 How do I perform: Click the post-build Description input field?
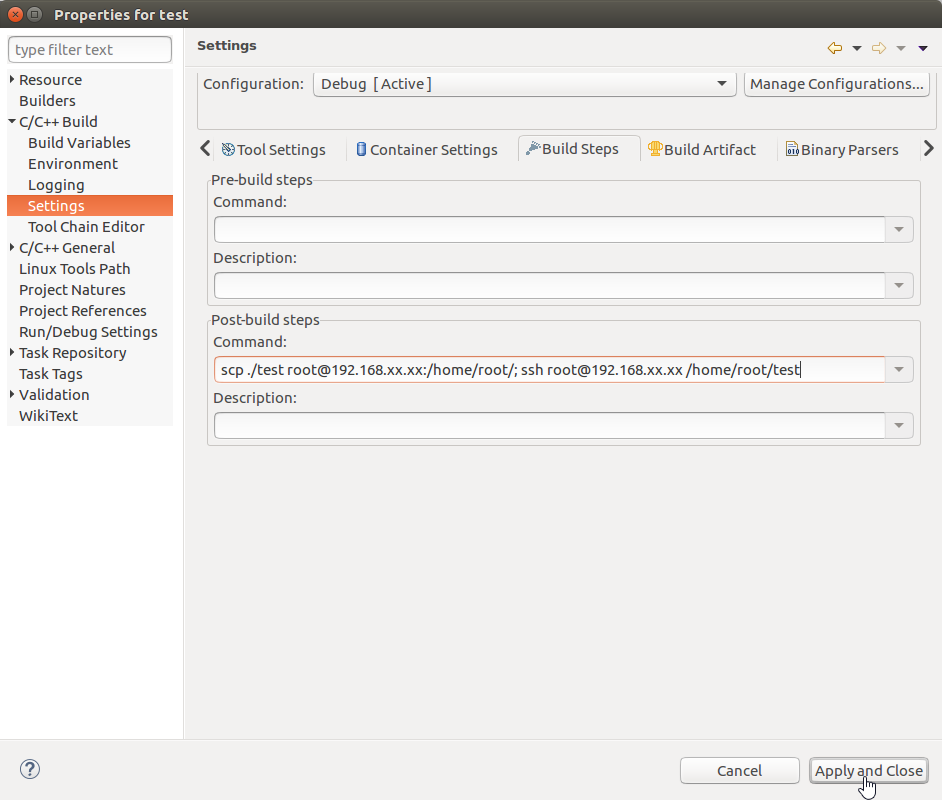[550, 425]
